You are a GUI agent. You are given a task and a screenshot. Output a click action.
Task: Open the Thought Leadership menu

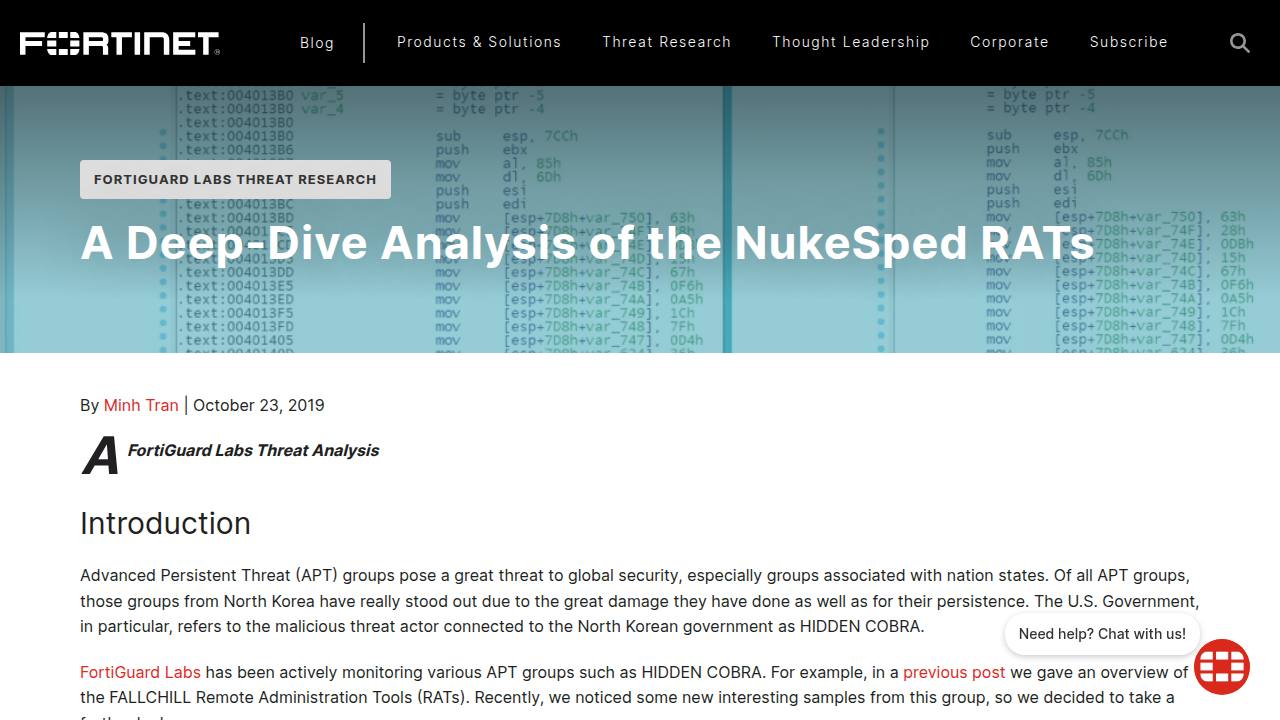point(851,42)
